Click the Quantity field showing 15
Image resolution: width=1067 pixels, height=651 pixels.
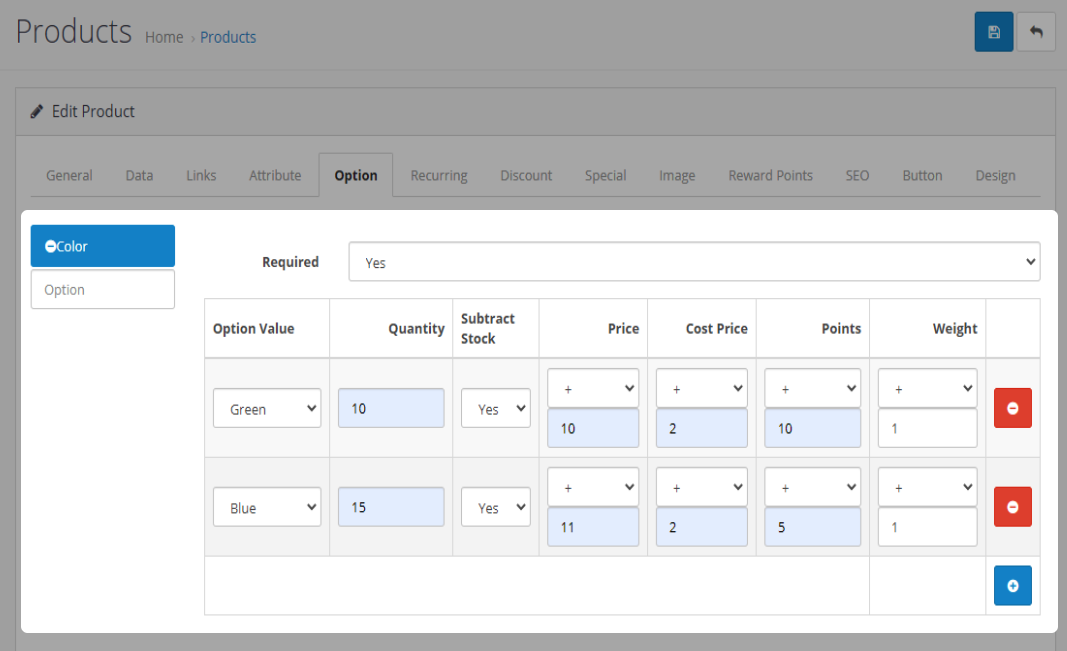[391, 507]
